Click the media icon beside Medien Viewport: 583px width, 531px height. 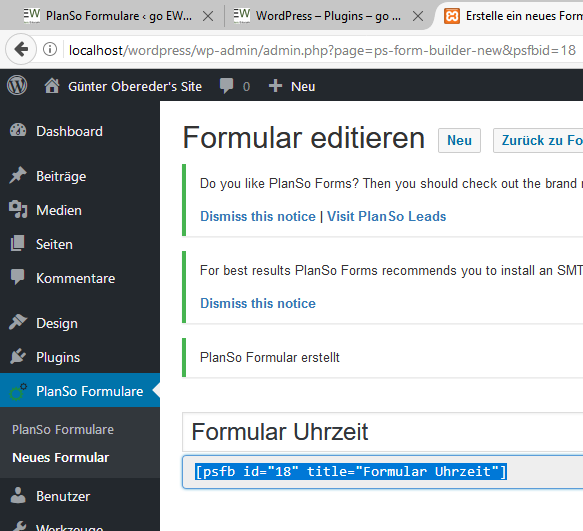point(18,210)
